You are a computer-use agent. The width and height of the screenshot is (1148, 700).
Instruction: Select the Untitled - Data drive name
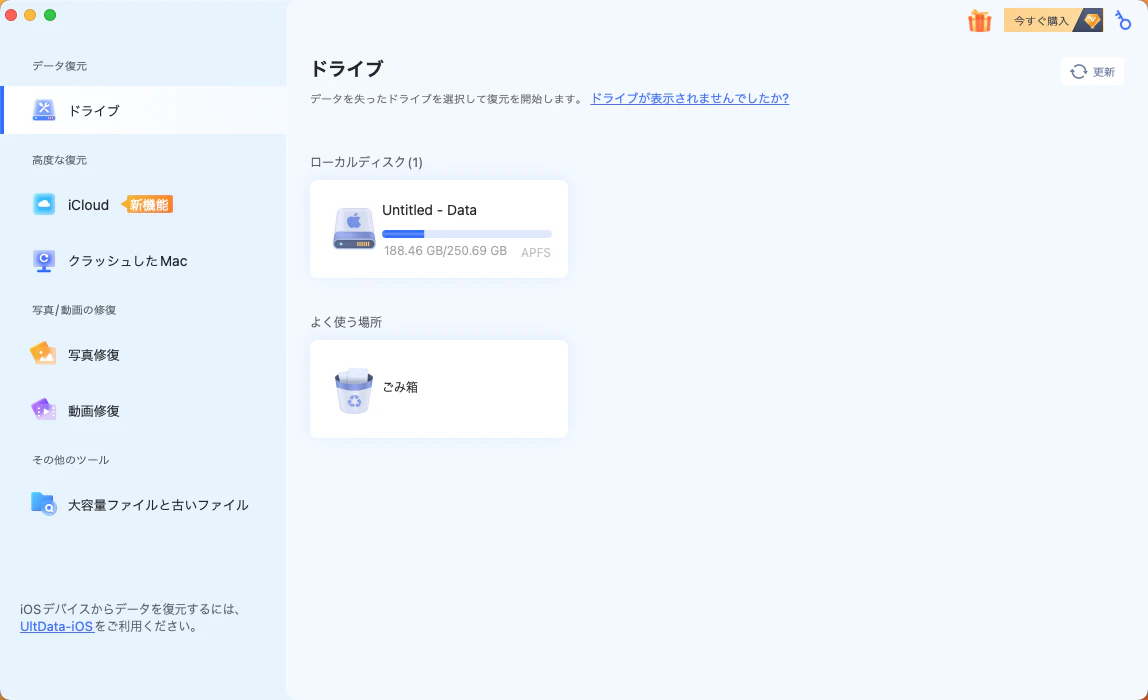coord(429,210)
